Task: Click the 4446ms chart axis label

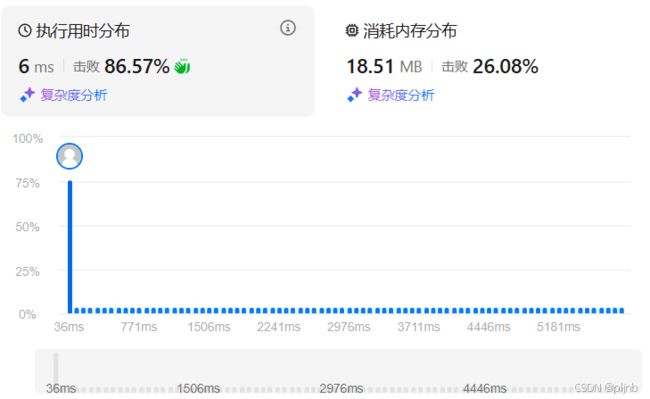Action: [488, 327]
